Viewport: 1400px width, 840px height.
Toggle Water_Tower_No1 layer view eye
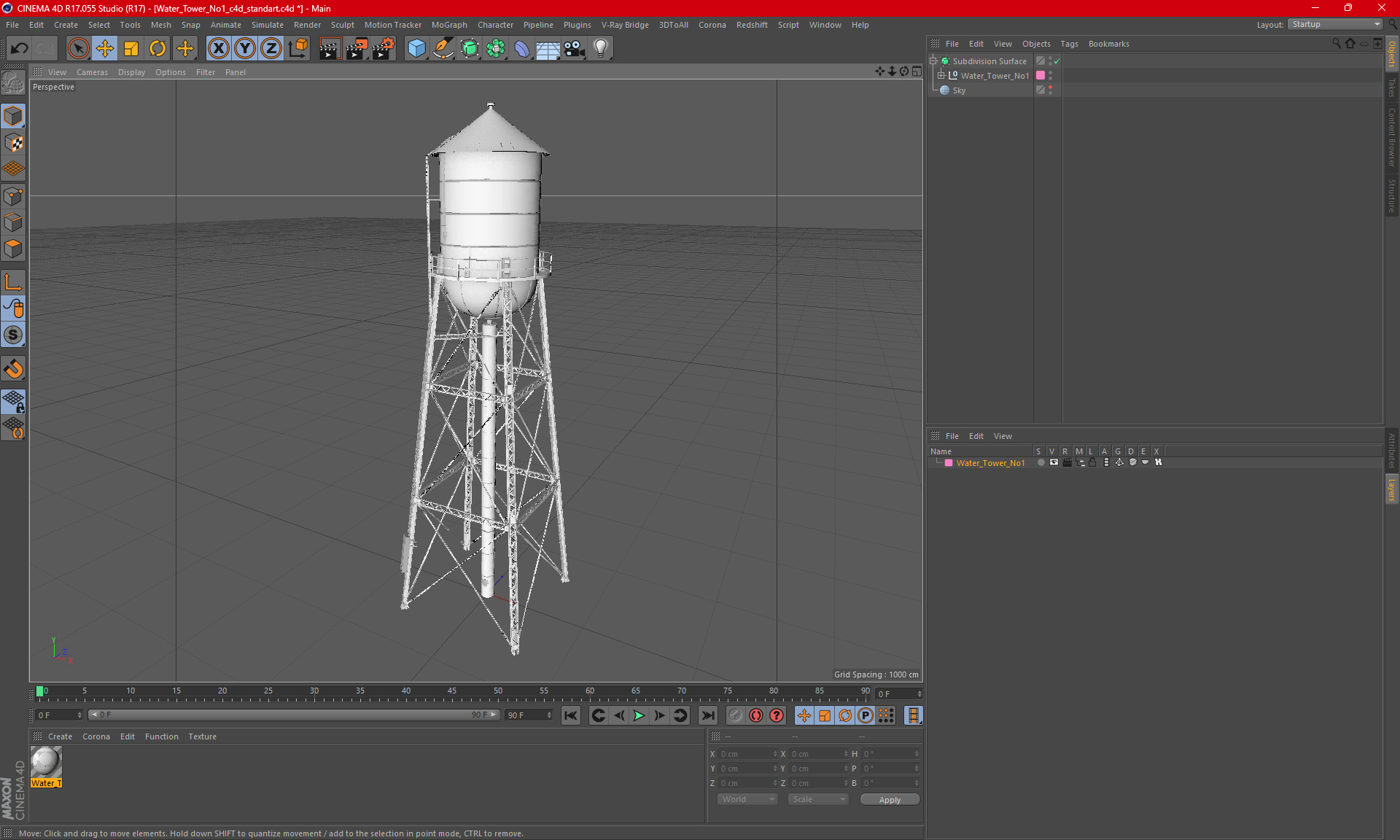pyautogui.click(x=1054, y=462)
